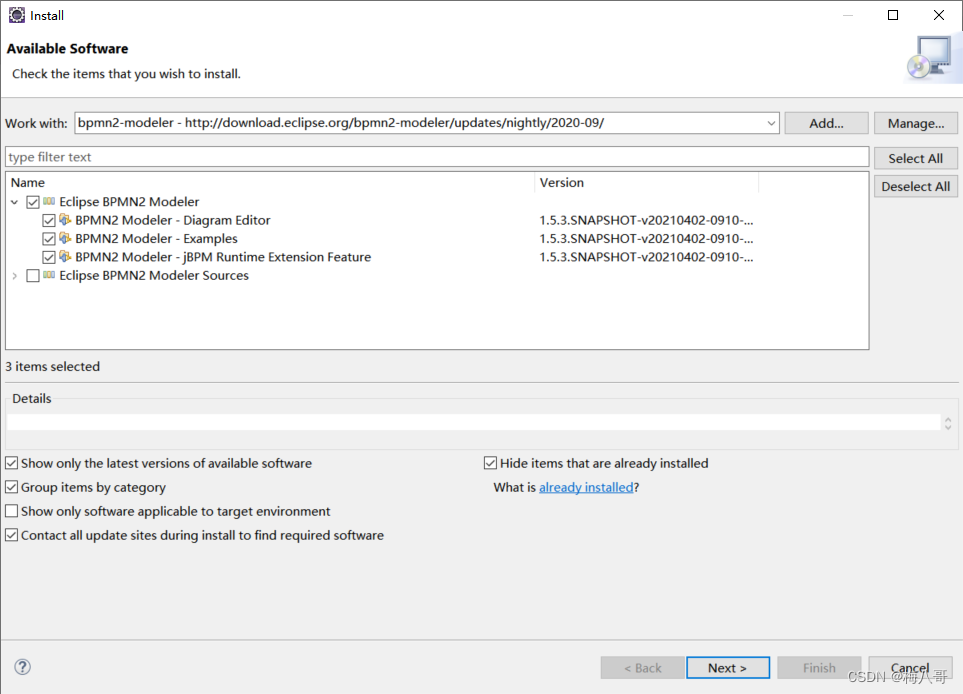The width and height of the screenshot is (963, 694).
Task: Collapse the Eclipse BPMN2 Modeler tree
Action: click(14, 201)
